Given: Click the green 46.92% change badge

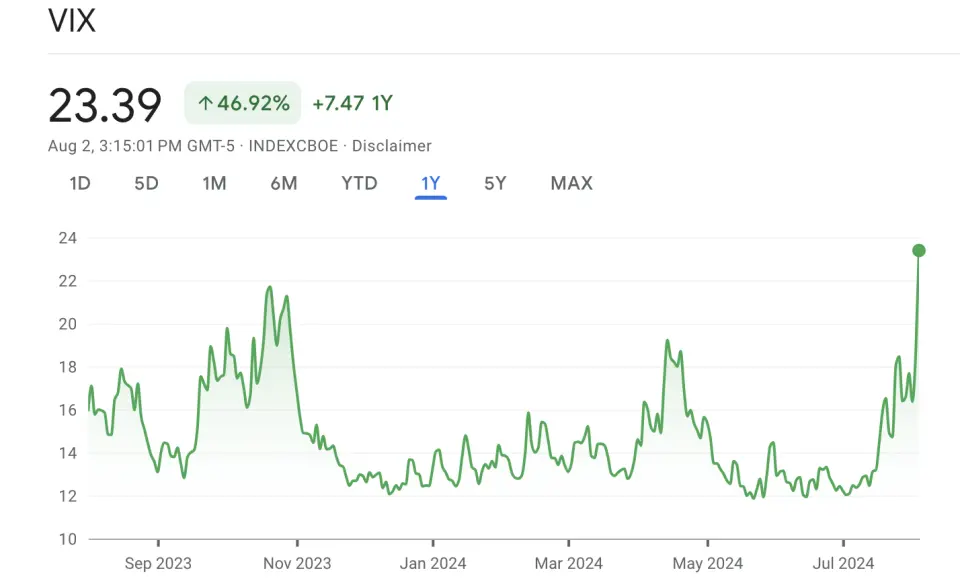Looking at the screenshot, I should (242, 103).
